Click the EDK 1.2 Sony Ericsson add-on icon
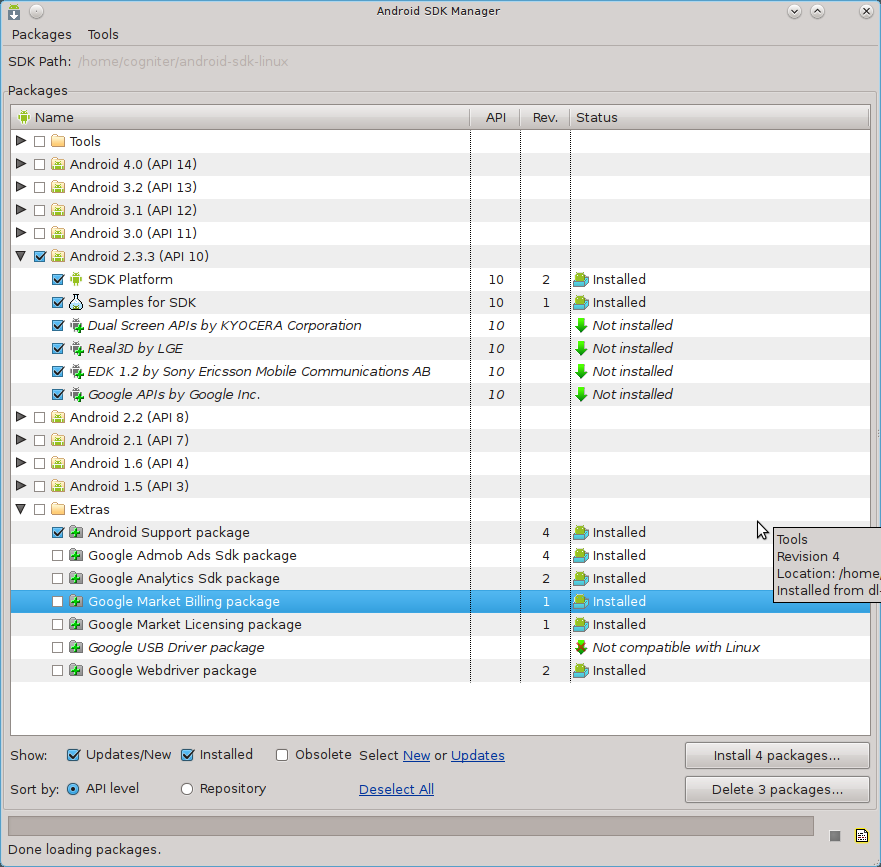The image size is (881, 867). coord(76,371)
